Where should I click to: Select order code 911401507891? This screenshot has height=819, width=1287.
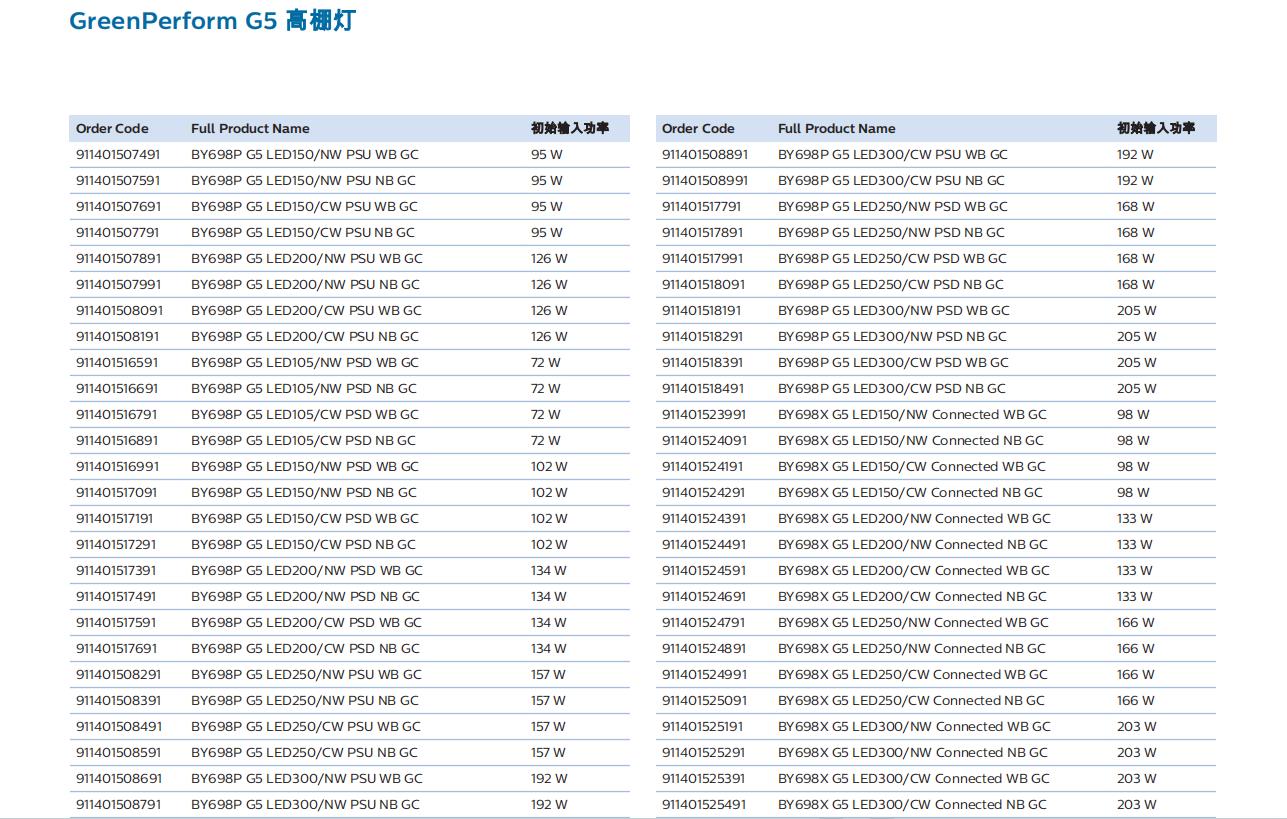click(118, 259)
